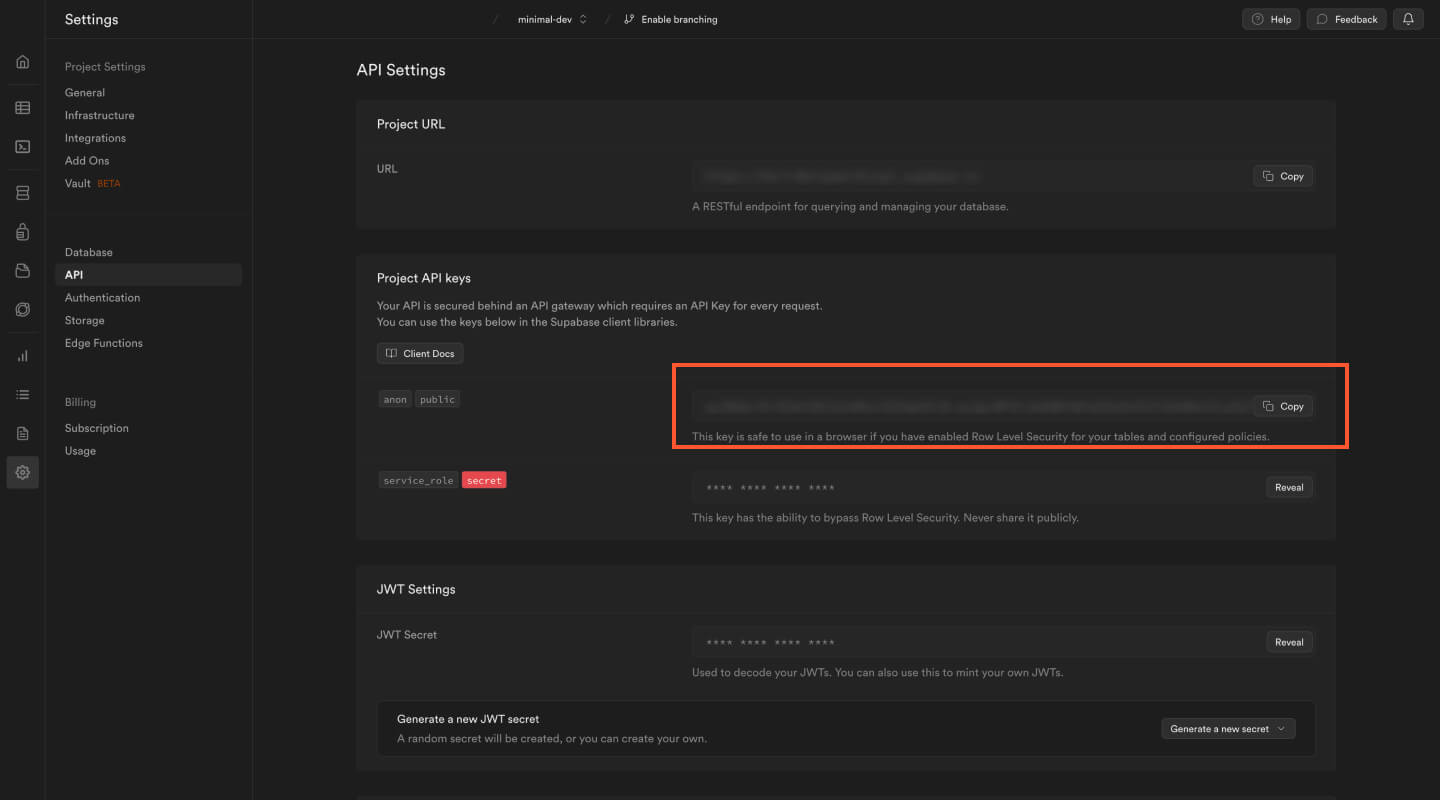This screenshot has width=1440, height=800.
Task: Open the minimal-dev project switcher
Action: point(552,19)
